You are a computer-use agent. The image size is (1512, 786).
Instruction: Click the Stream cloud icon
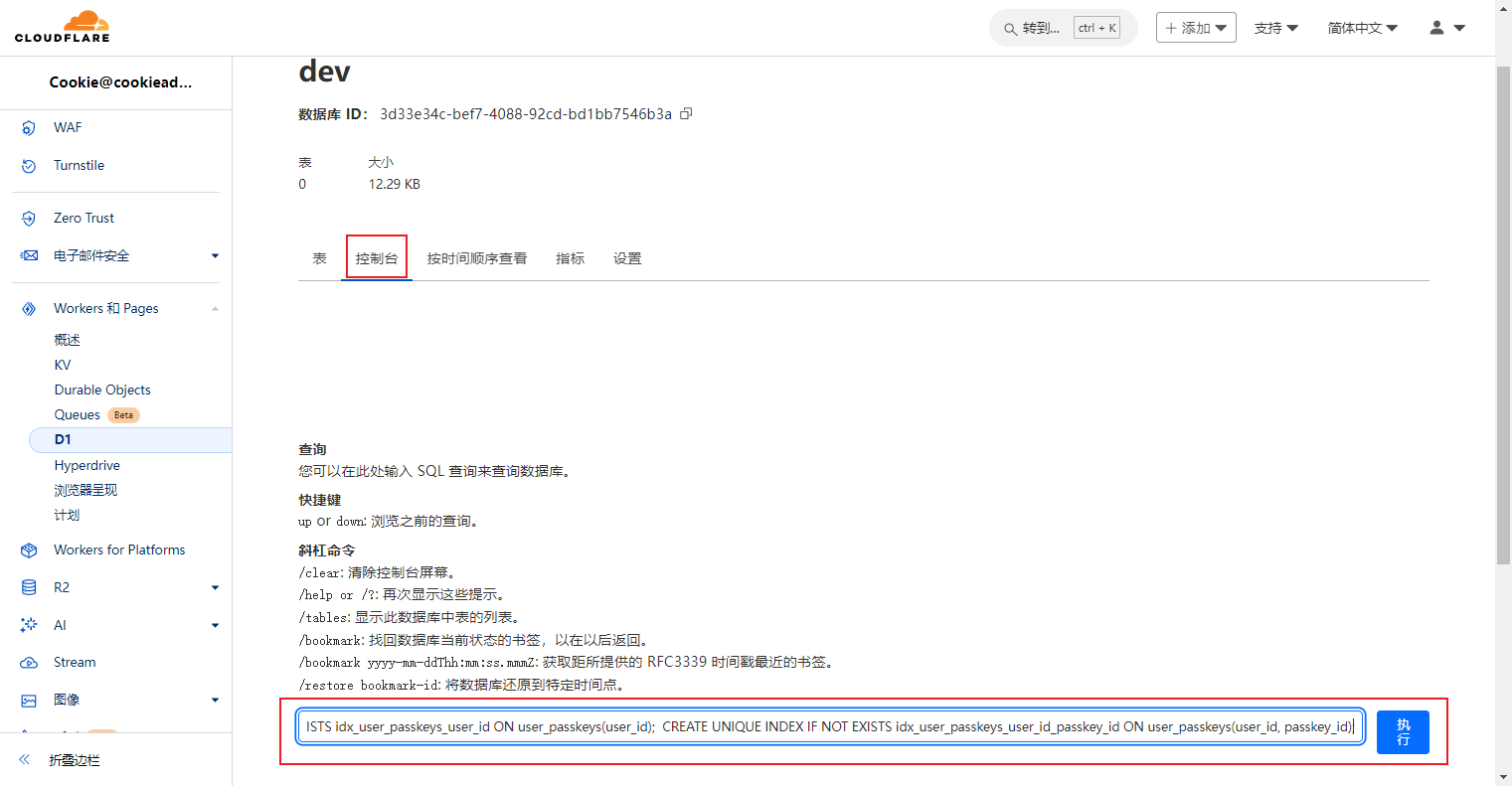tap(29, 663)
